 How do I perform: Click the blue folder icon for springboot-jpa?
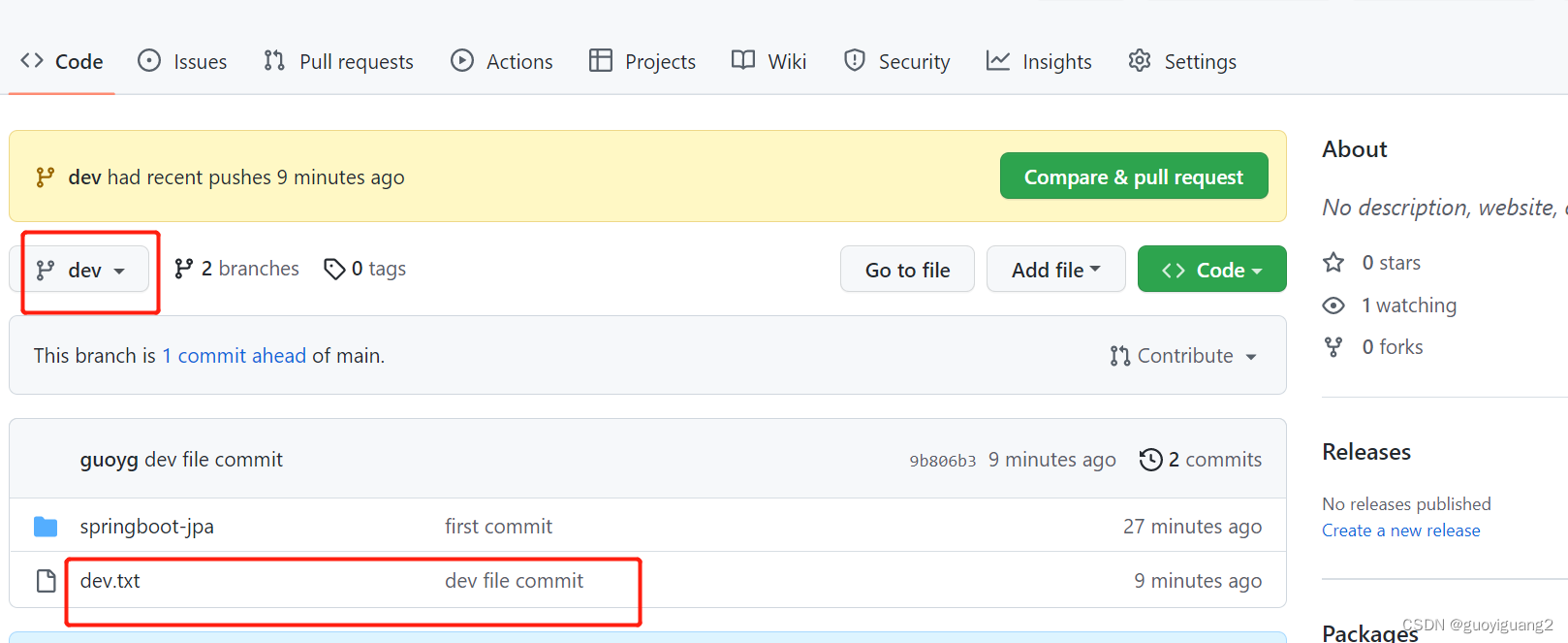[46, 527]
